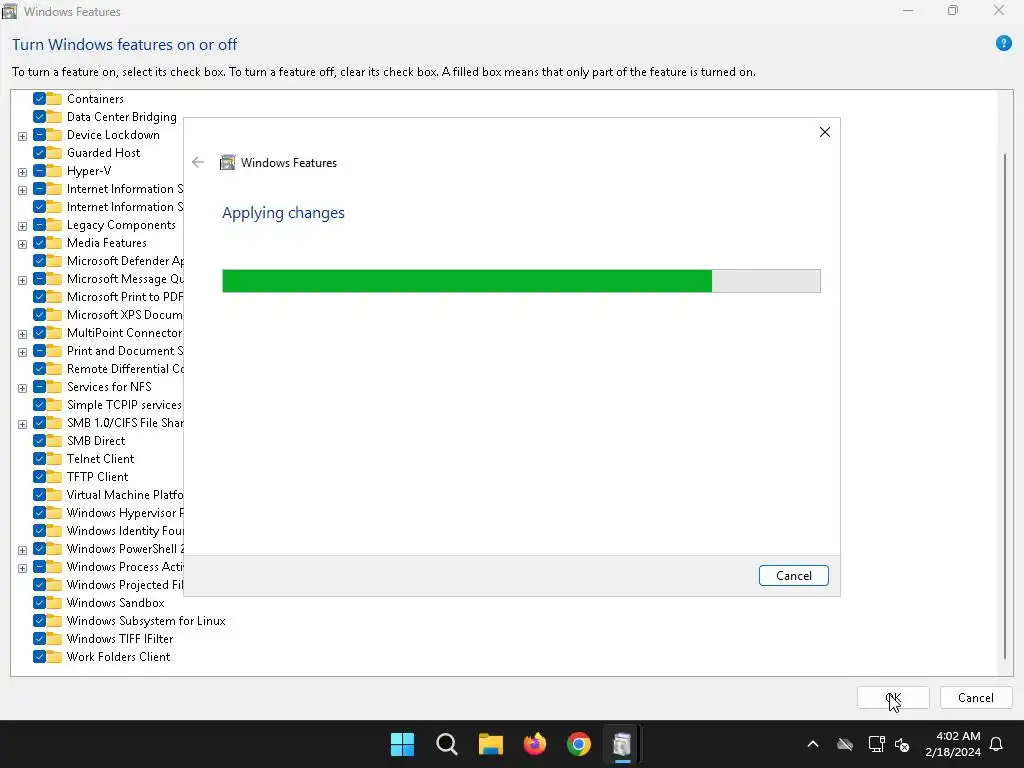
Task: Click the Telnet Client folder icon
Action: tap(54, 458)
